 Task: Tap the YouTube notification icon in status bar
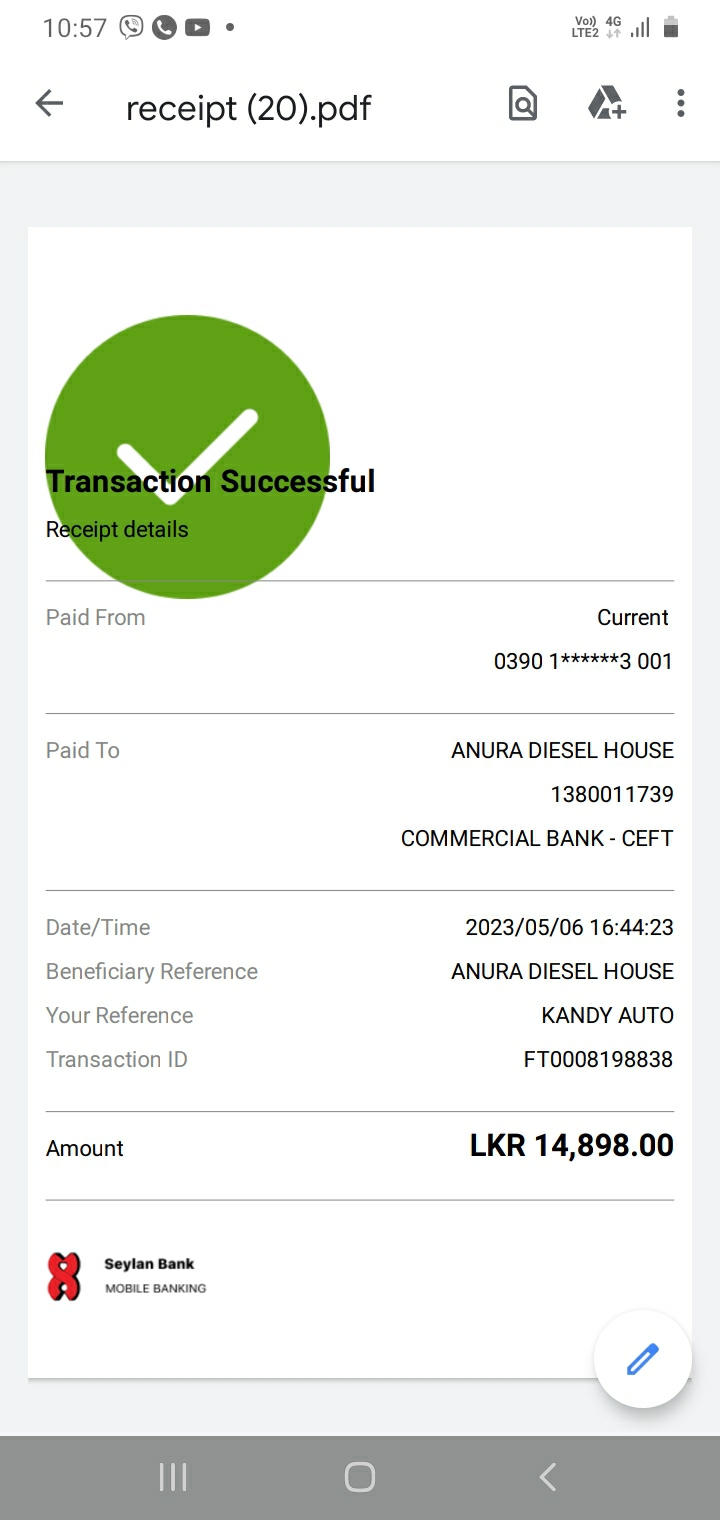coord(197,27)
